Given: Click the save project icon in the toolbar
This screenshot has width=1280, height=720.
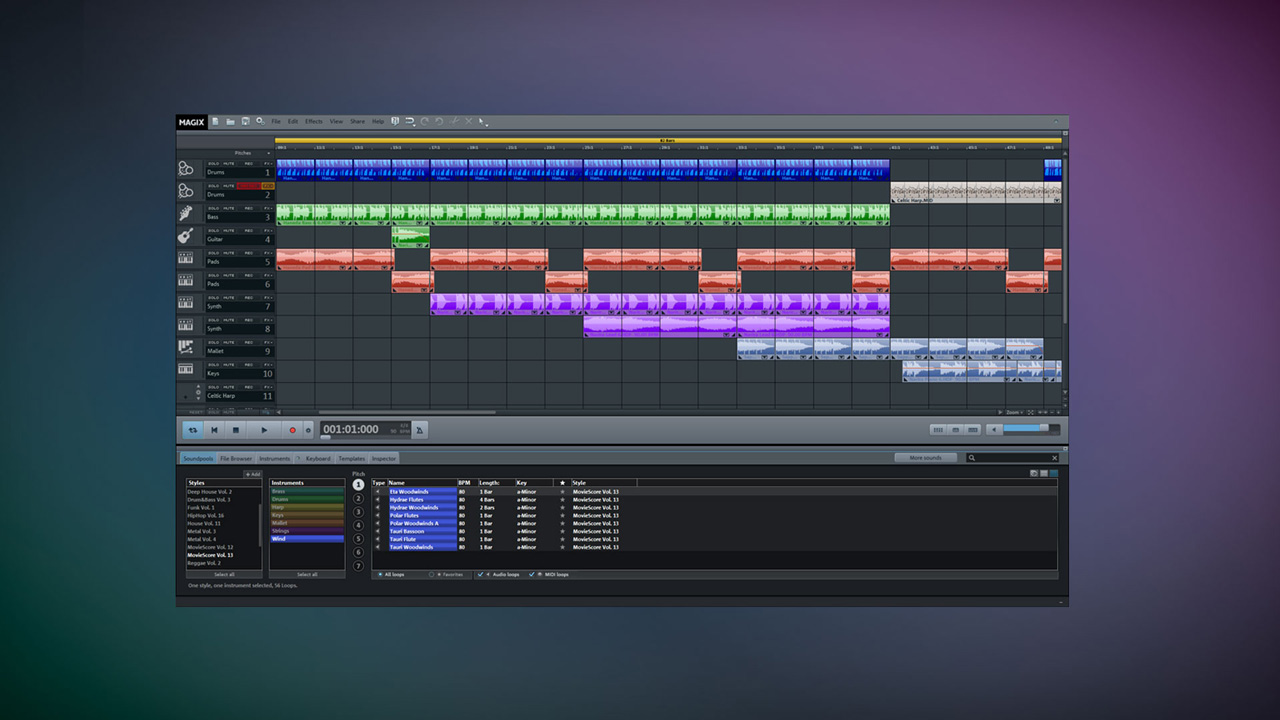Looking at the screenshot, I should 245,121.
